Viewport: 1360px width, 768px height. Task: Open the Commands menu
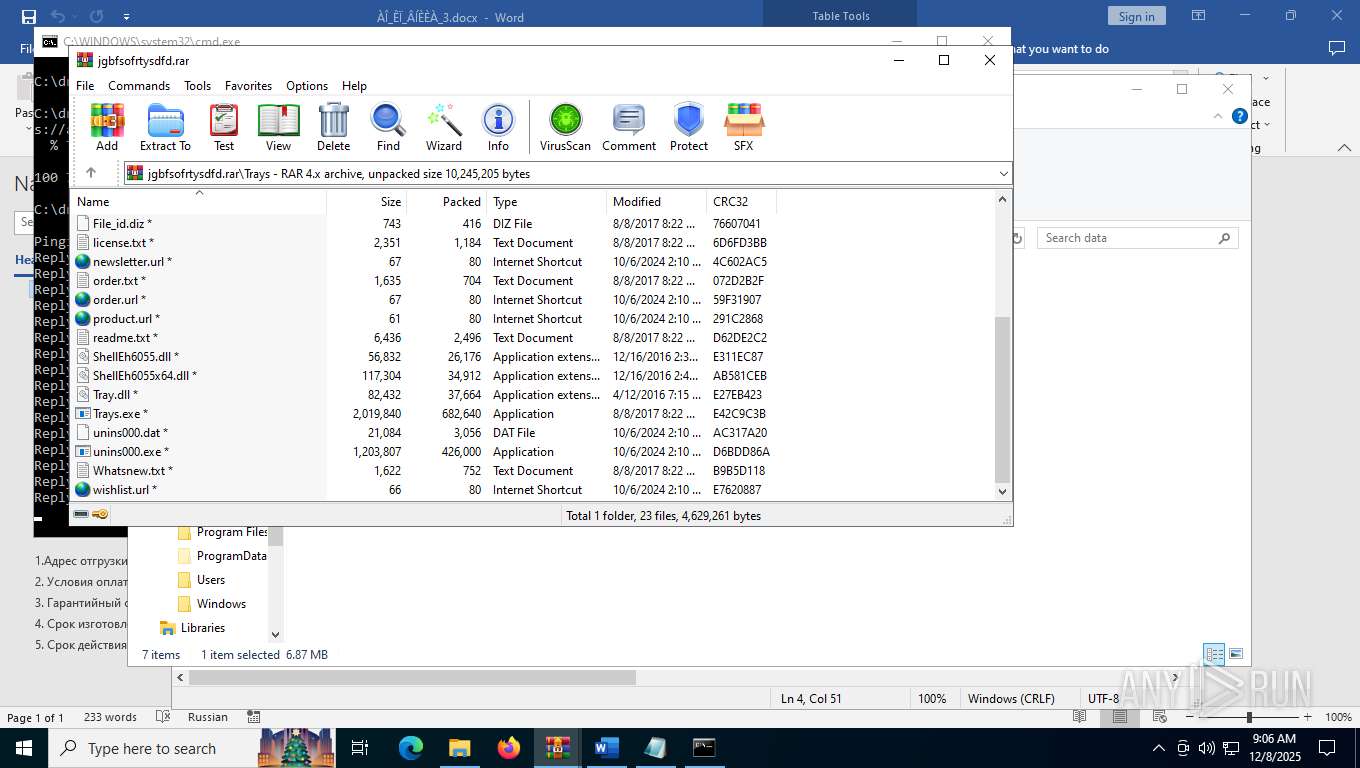(x=139, y=86)
